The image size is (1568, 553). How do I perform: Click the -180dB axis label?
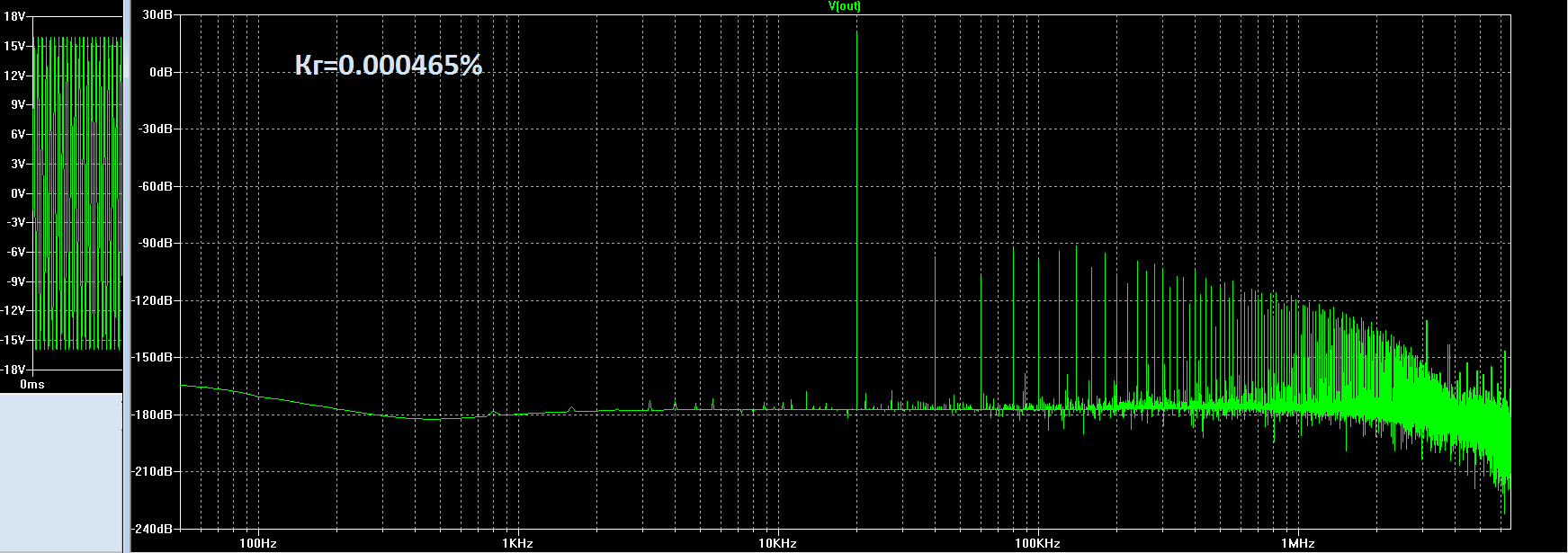pyautogui.click(x=153, y=415)
